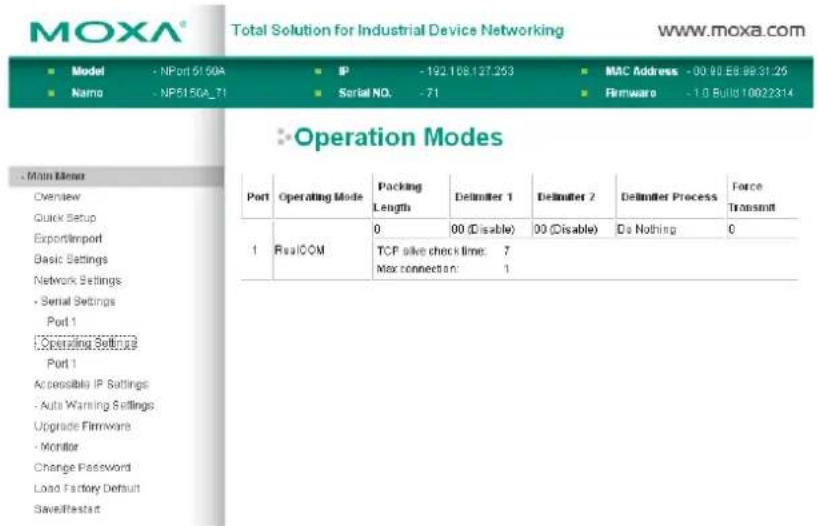Open the Change Password page

tap(82, 468)
